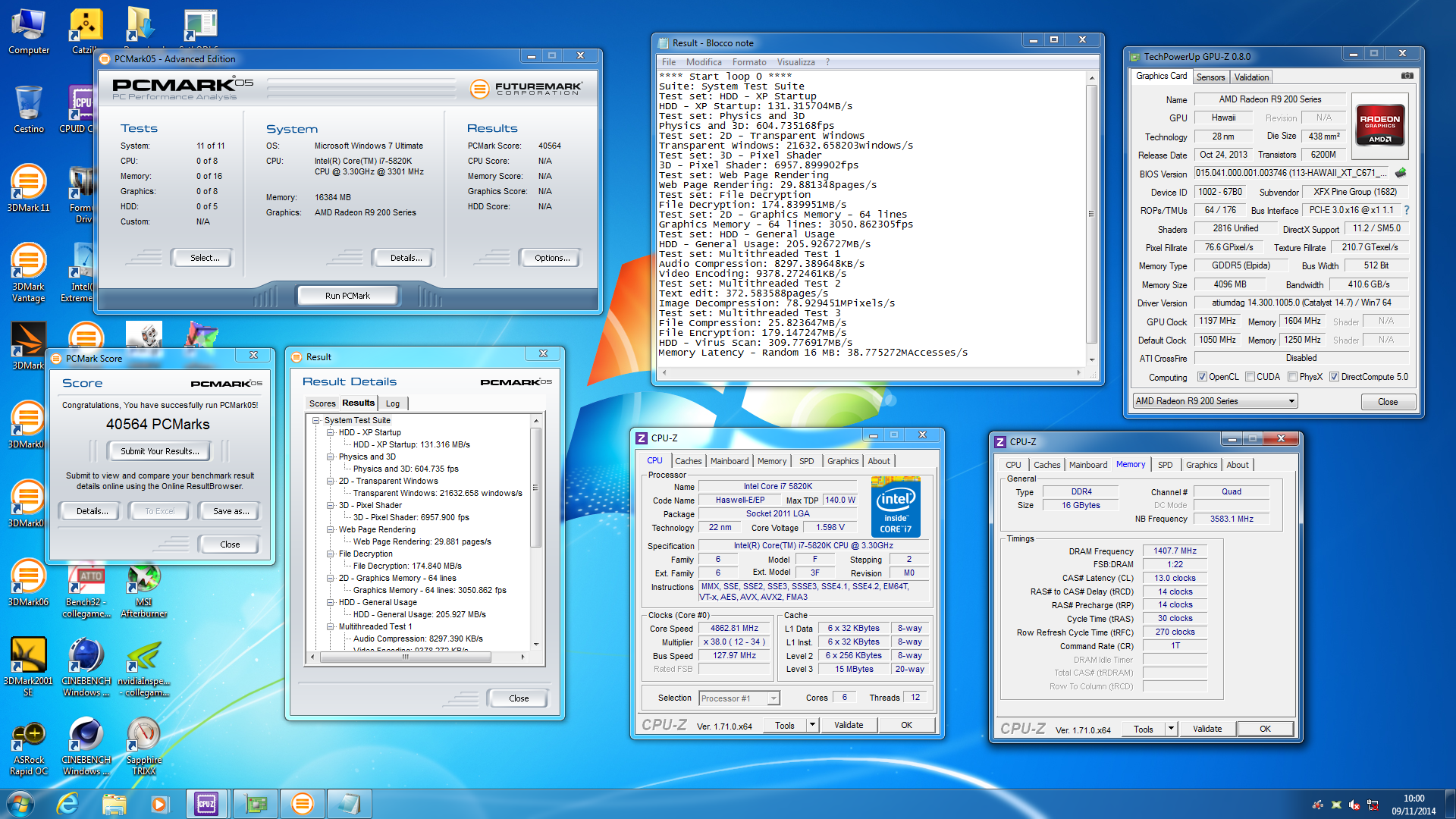Launch the 3DMark 11 shortcut
This screenshot has width=1456, height=819.
[x=29, y=187]
